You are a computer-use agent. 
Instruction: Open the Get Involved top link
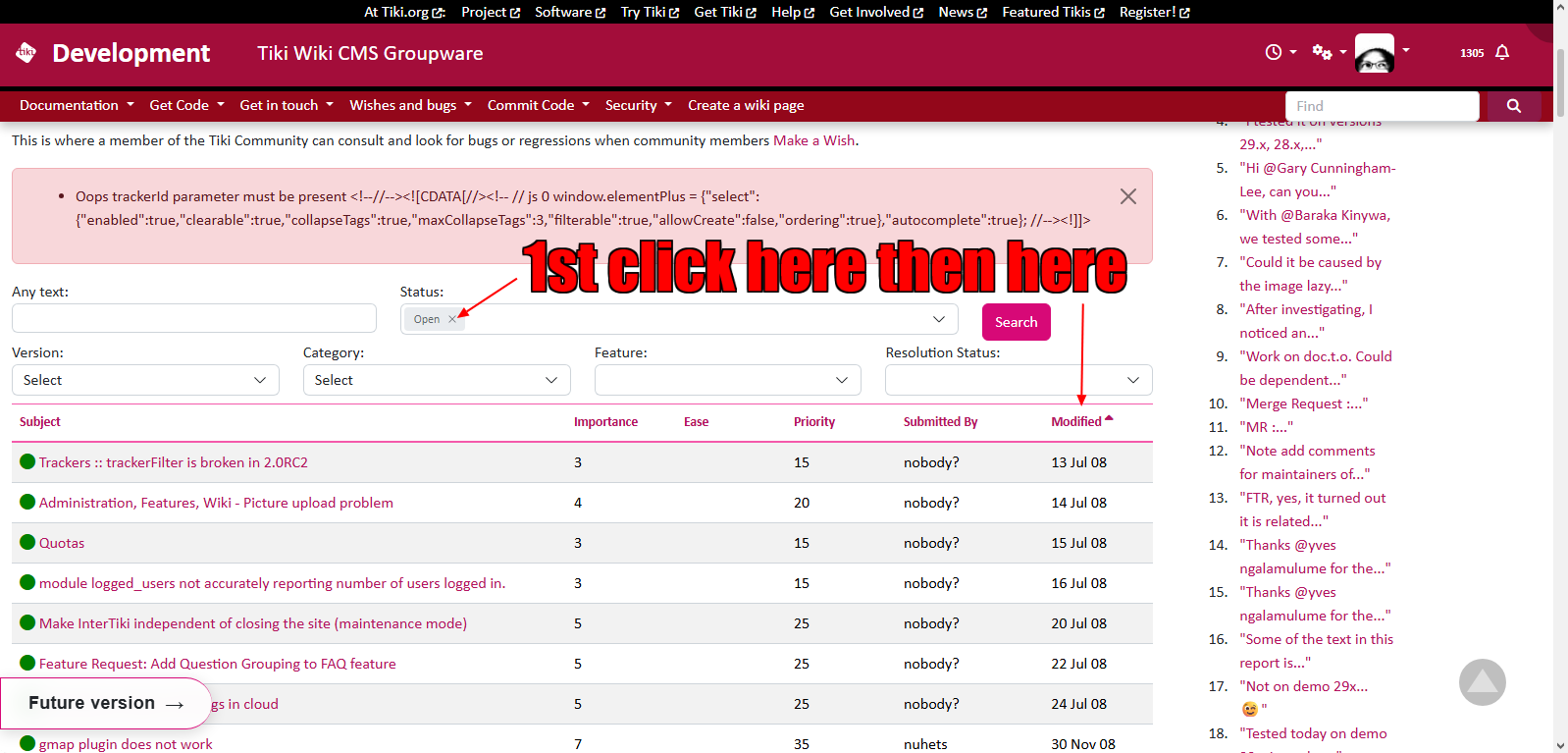coord(876,12)
